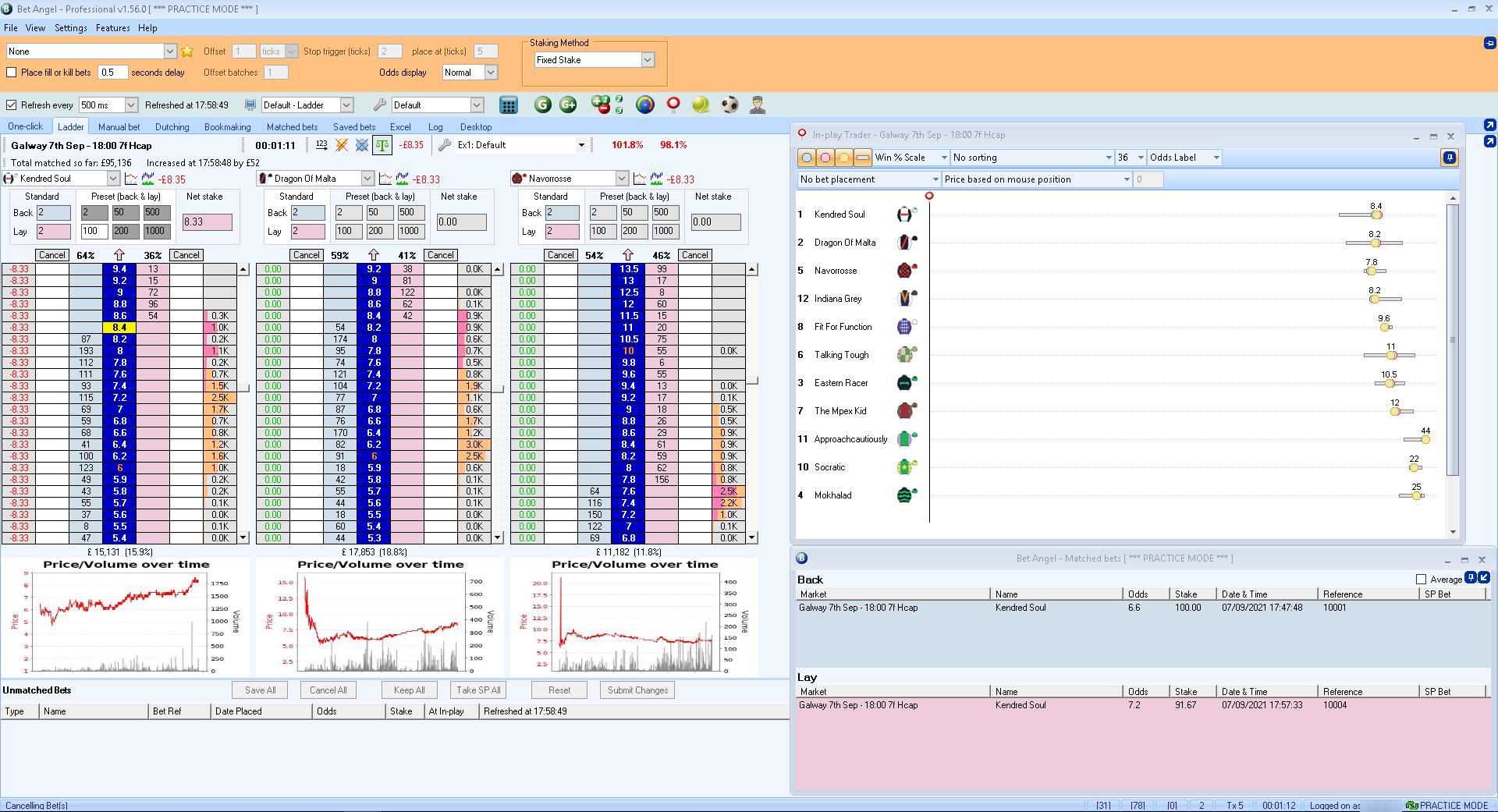The width and height of the screenshot is (1498, 812).
Task: Click the jockey figure icon
Action: click(x=757, y=105)
